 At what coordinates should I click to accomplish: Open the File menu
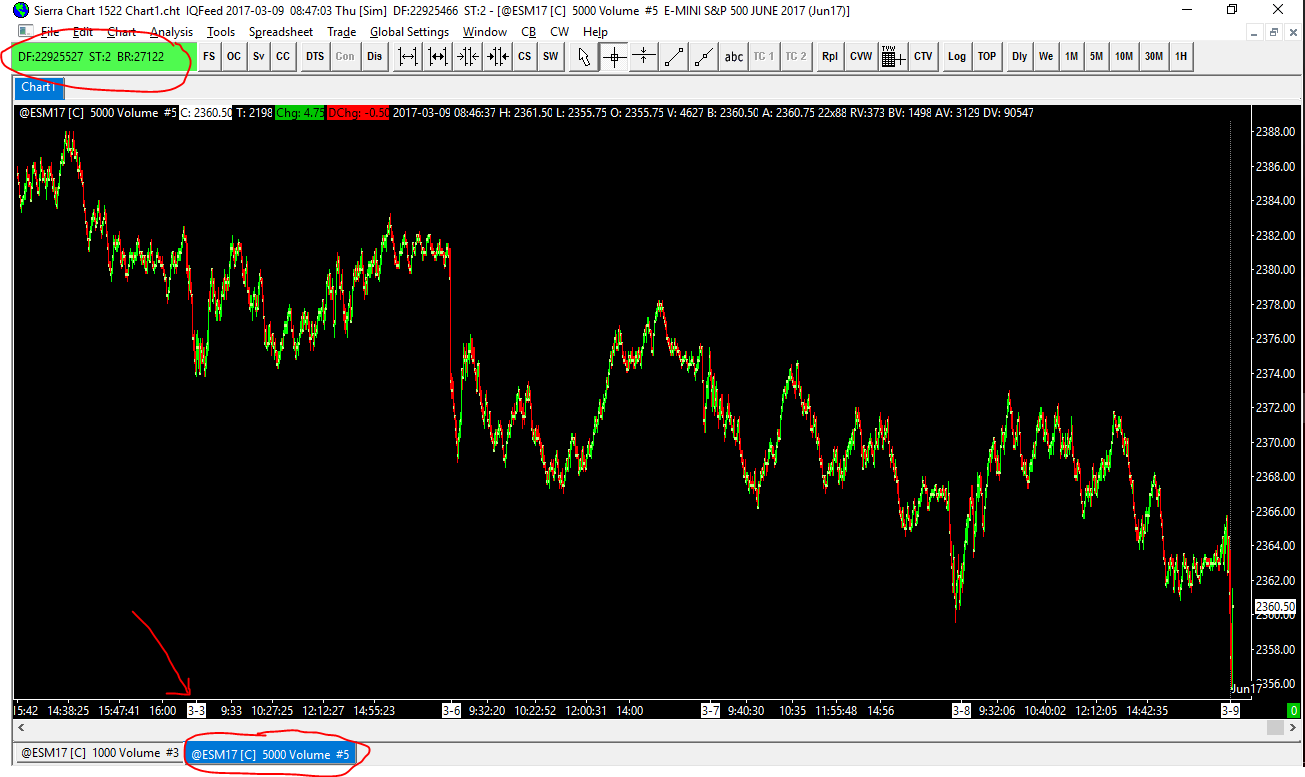50,32
